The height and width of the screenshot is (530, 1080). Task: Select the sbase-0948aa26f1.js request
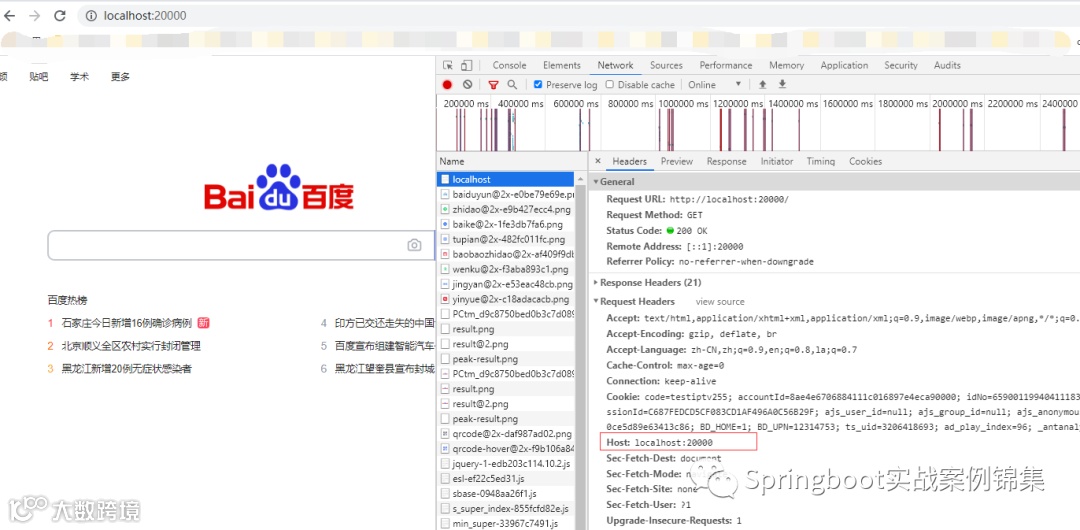[x=506, y=493]
